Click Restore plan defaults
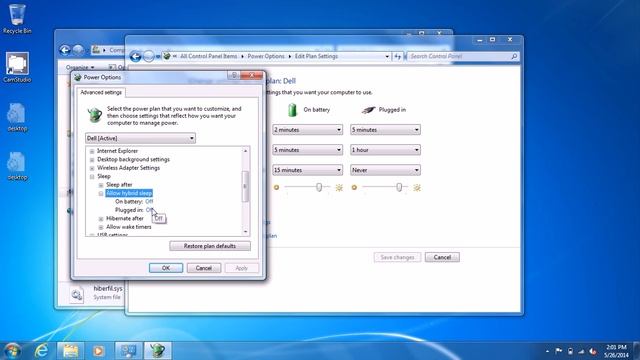 point(210,246)
